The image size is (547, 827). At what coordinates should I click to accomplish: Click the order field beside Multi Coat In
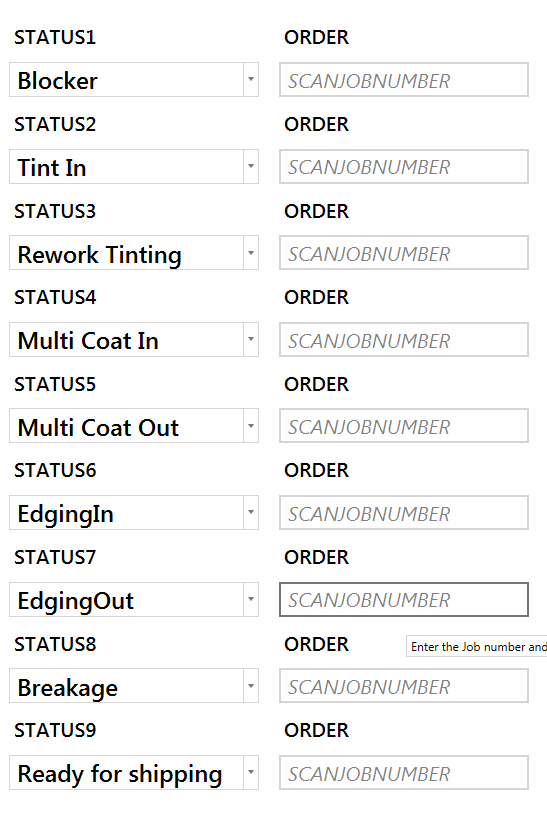click(404, 340)
